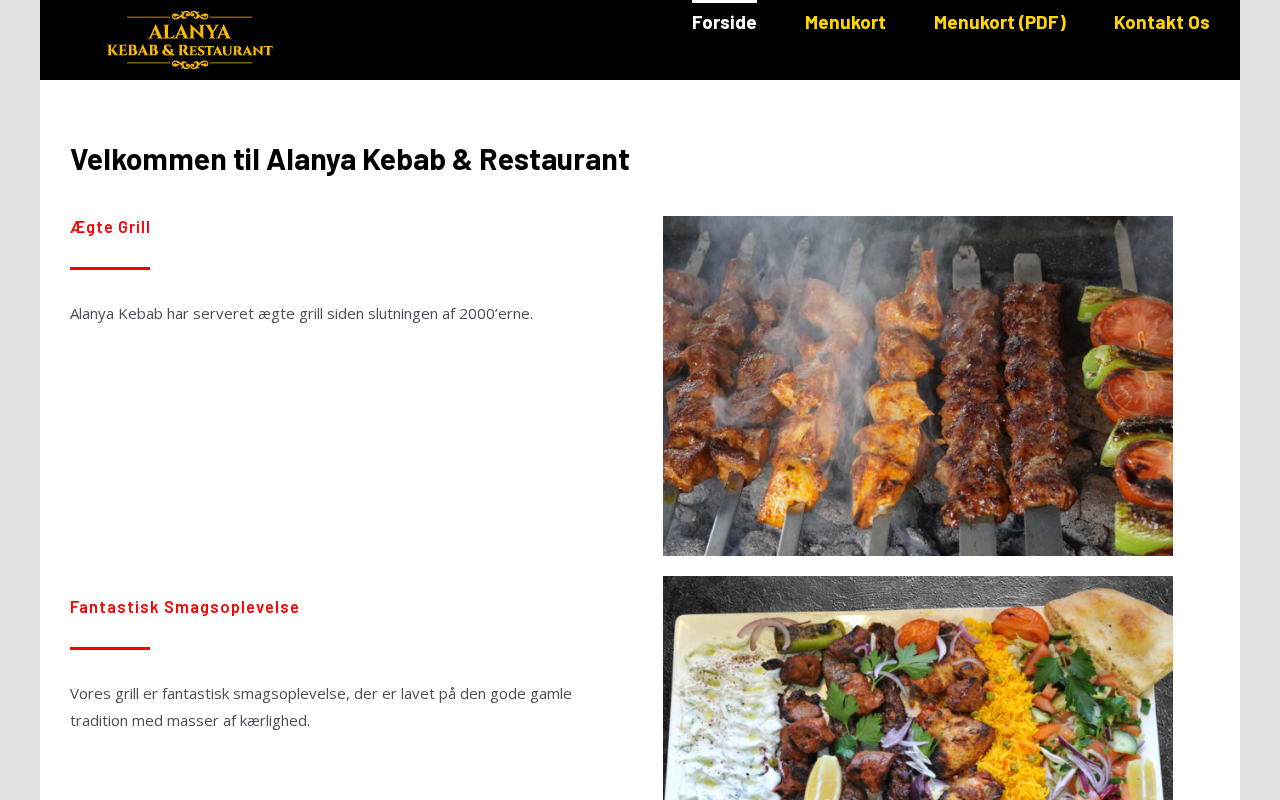This screenshot has height=800, width=1280.
Task: Click the paragraph starting with Vores grill
Action: [x=321, y=707]
